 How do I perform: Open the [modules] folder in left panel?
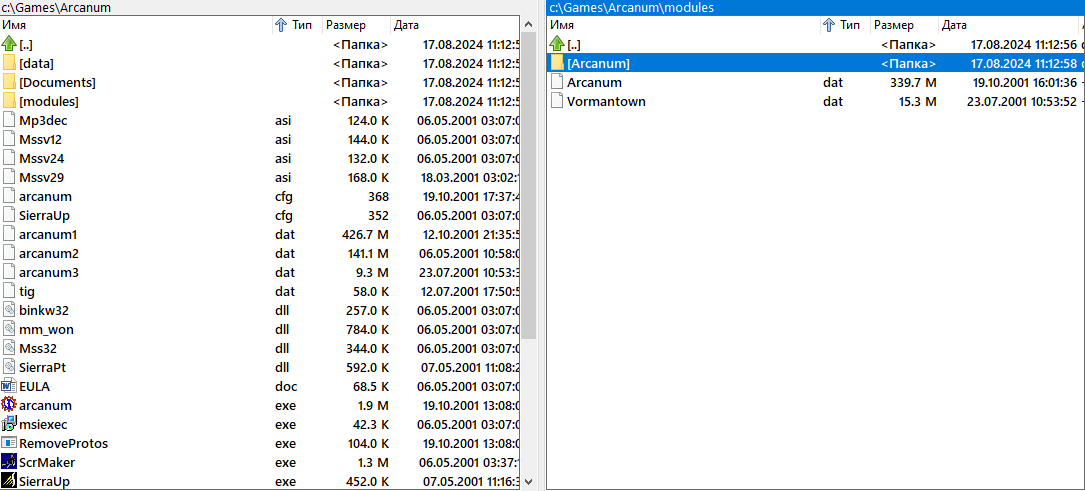(48, 101)
